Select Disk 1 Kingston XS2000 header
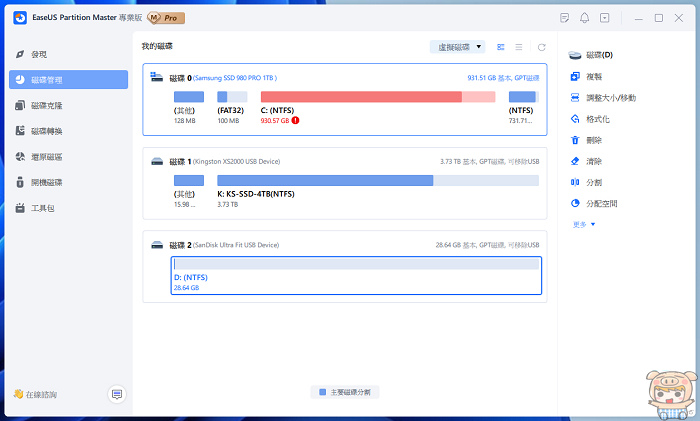Viewport: 700px width, 421px height. tap(225, 161)
